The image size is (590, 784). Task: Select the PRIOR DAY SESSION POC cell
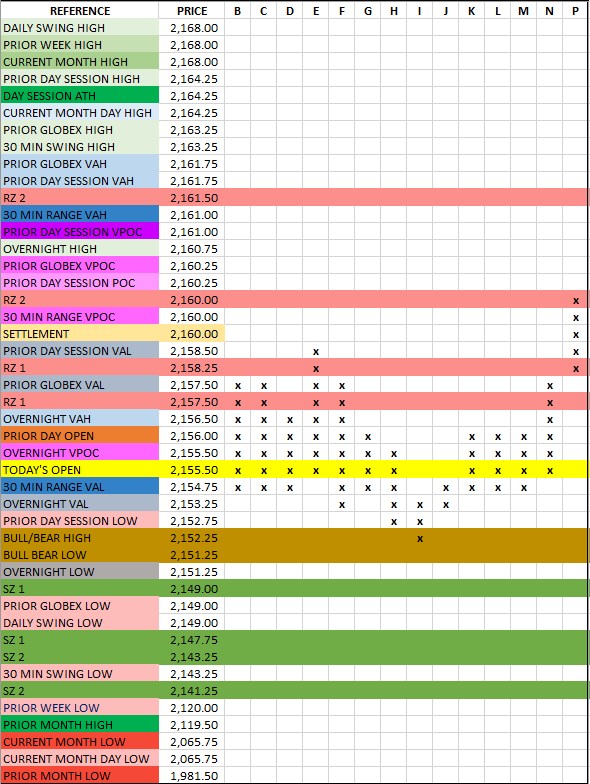(x=80, y=283)
